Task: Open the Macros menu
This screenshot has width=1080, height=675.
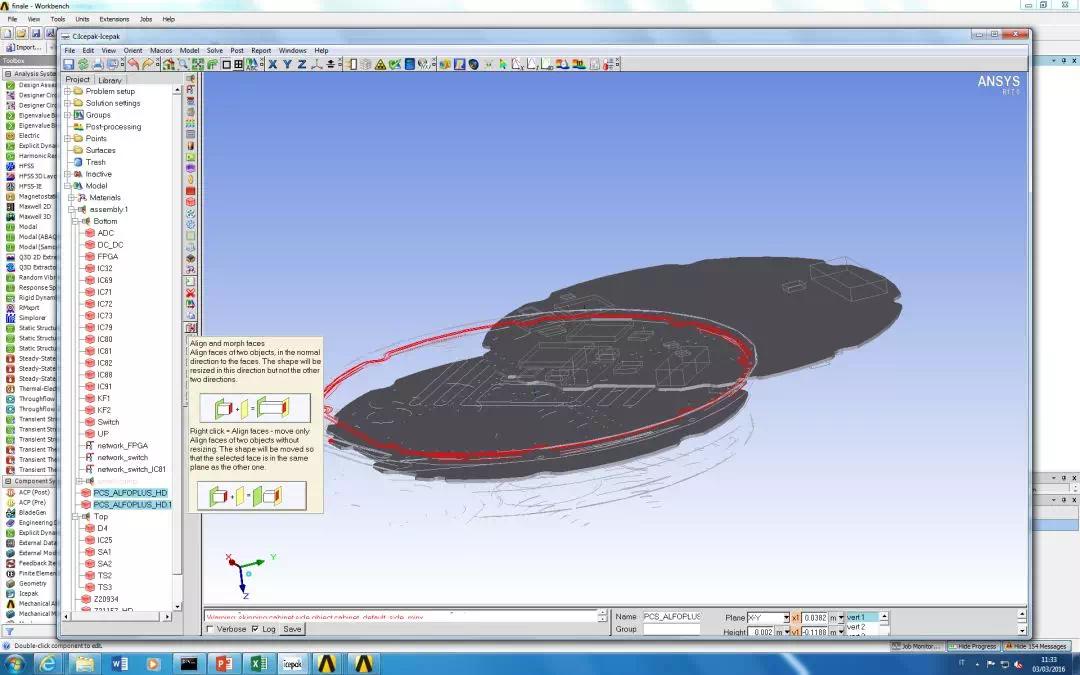Action: point(160,50)
